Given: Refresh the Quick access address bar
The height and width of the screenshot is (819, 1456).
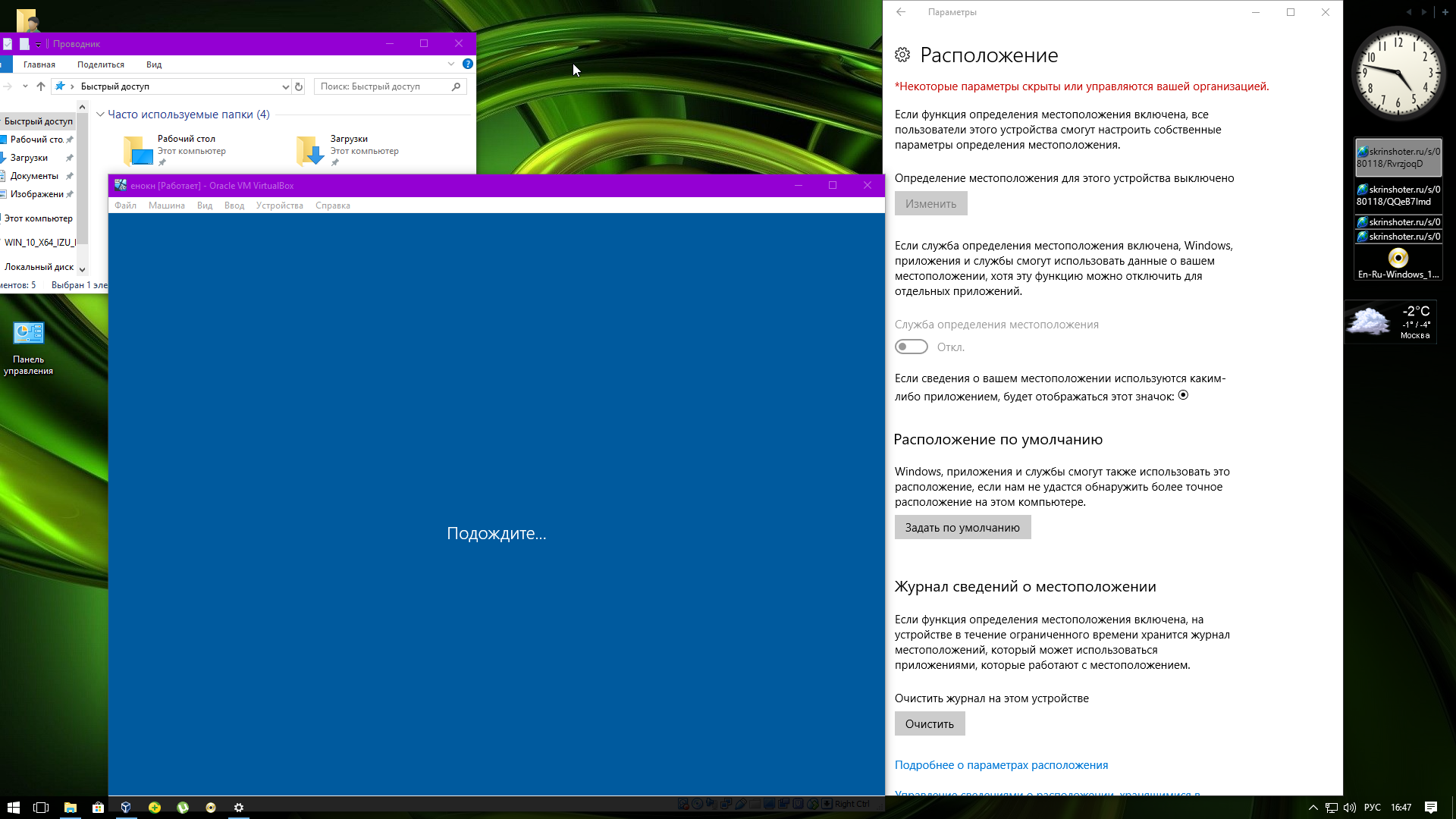Looking at the screenshot, I should click(299, 86).
